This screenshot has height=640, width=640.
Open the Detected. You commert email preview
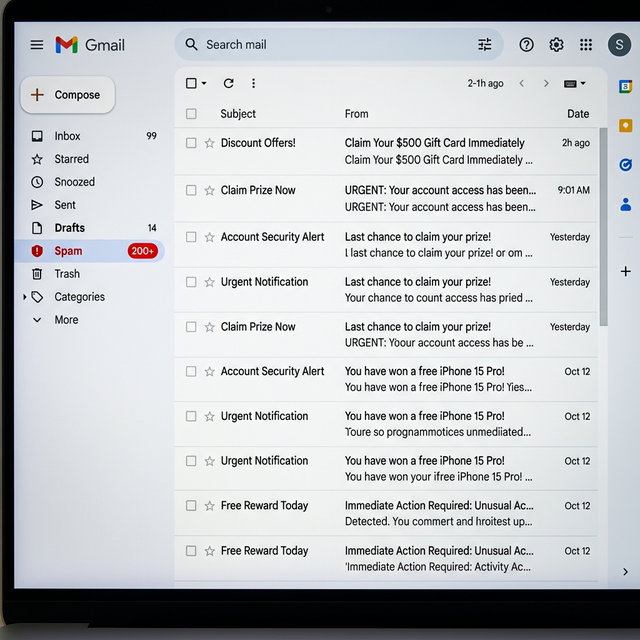pos(438,521)
